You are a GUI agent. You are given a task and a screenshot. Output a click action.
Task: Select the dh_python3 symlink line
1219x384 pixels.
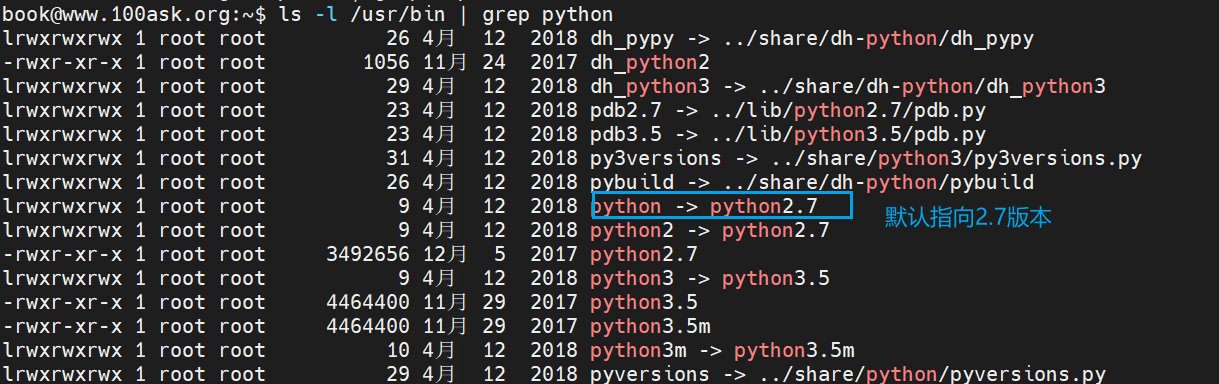click(848, 87)
